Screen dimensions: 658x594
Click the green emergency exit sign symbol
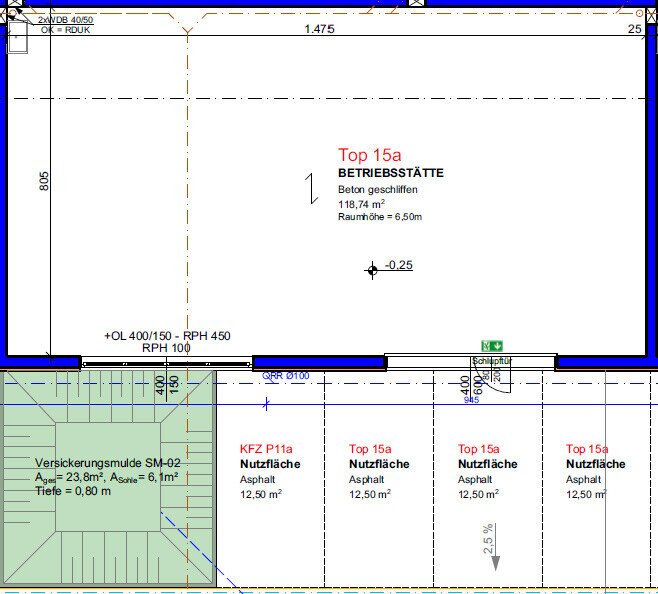[x=490, y=346]
